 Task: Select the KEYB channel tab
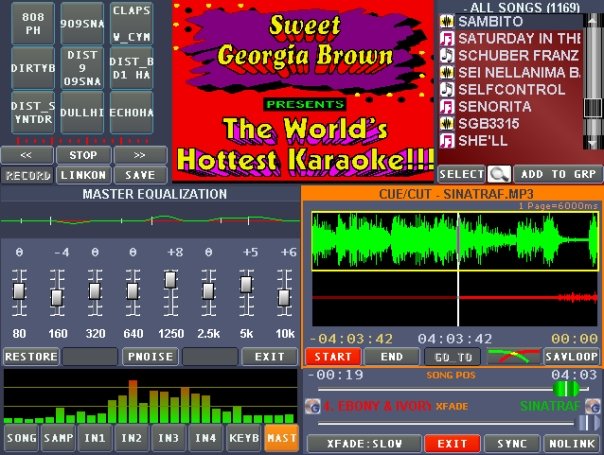point(244,438)
